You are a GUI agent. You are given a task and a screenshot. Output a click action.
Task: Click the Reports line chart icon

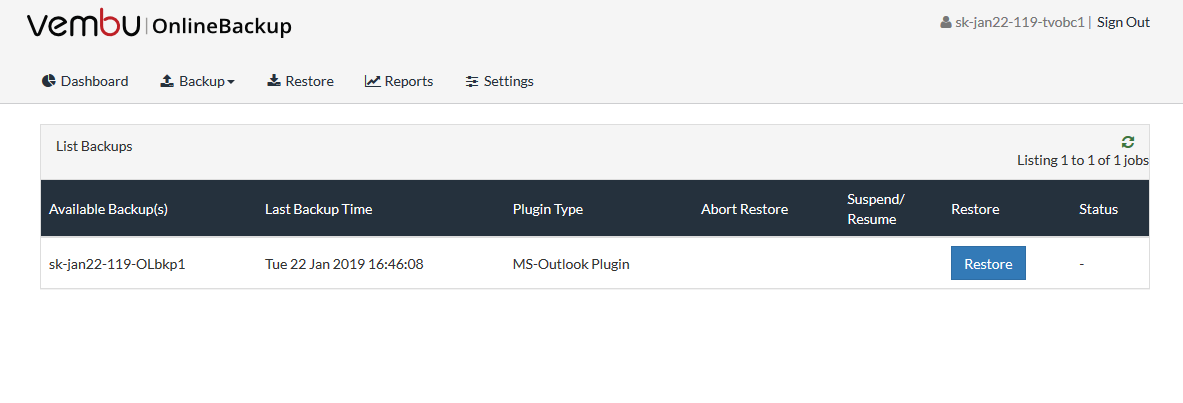click(373, 81)
